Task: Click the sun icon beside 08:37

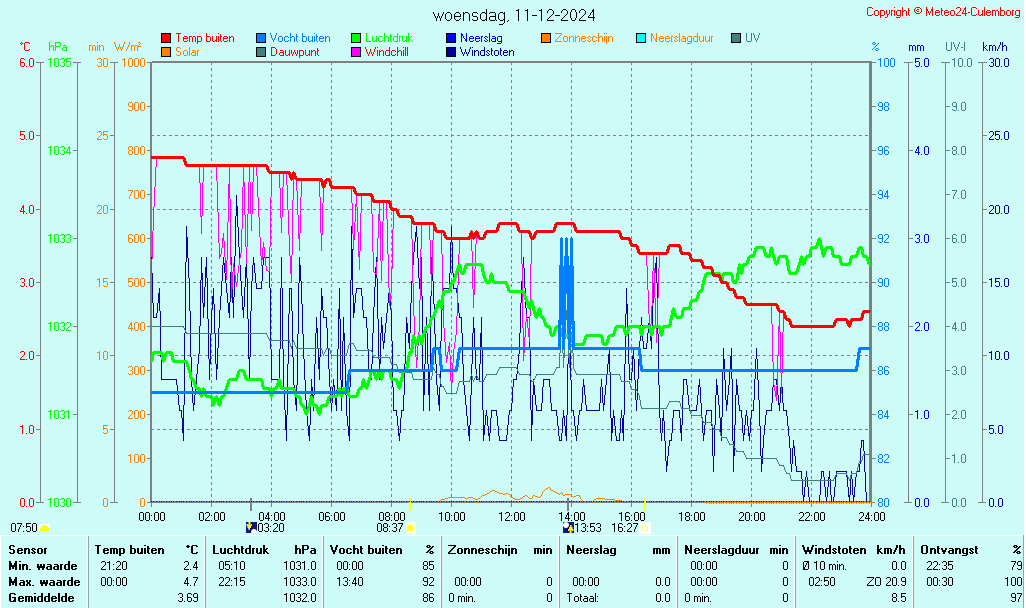Action: coord(410,528)
